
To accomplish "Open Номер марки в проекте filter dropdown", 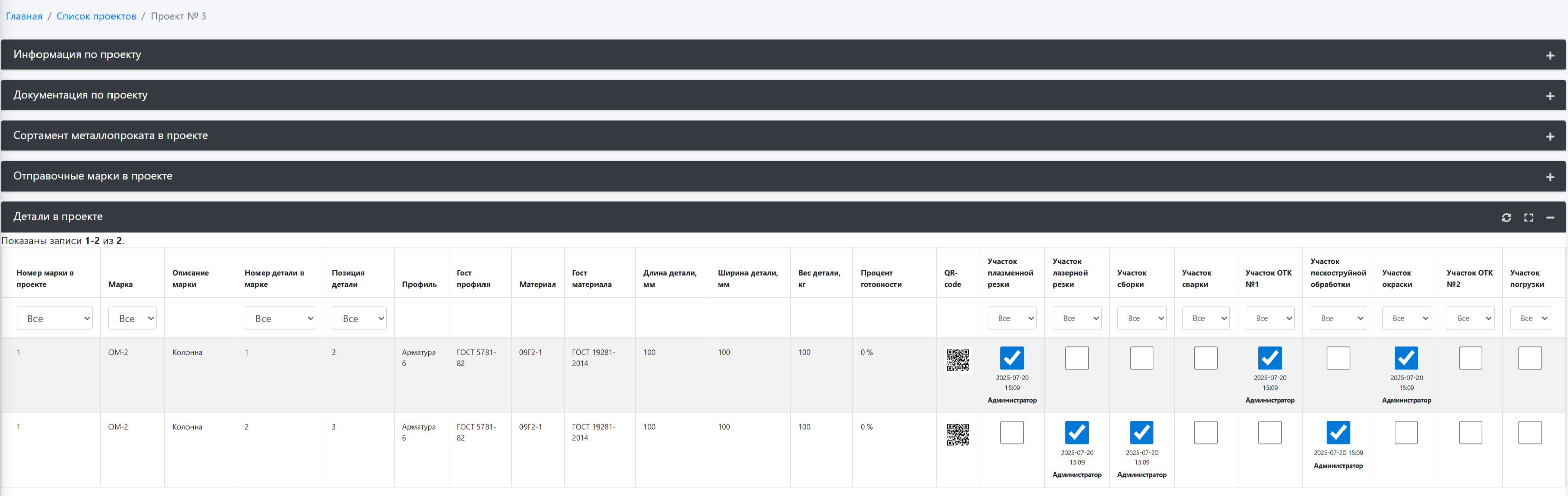I will (x=54, y=318).
